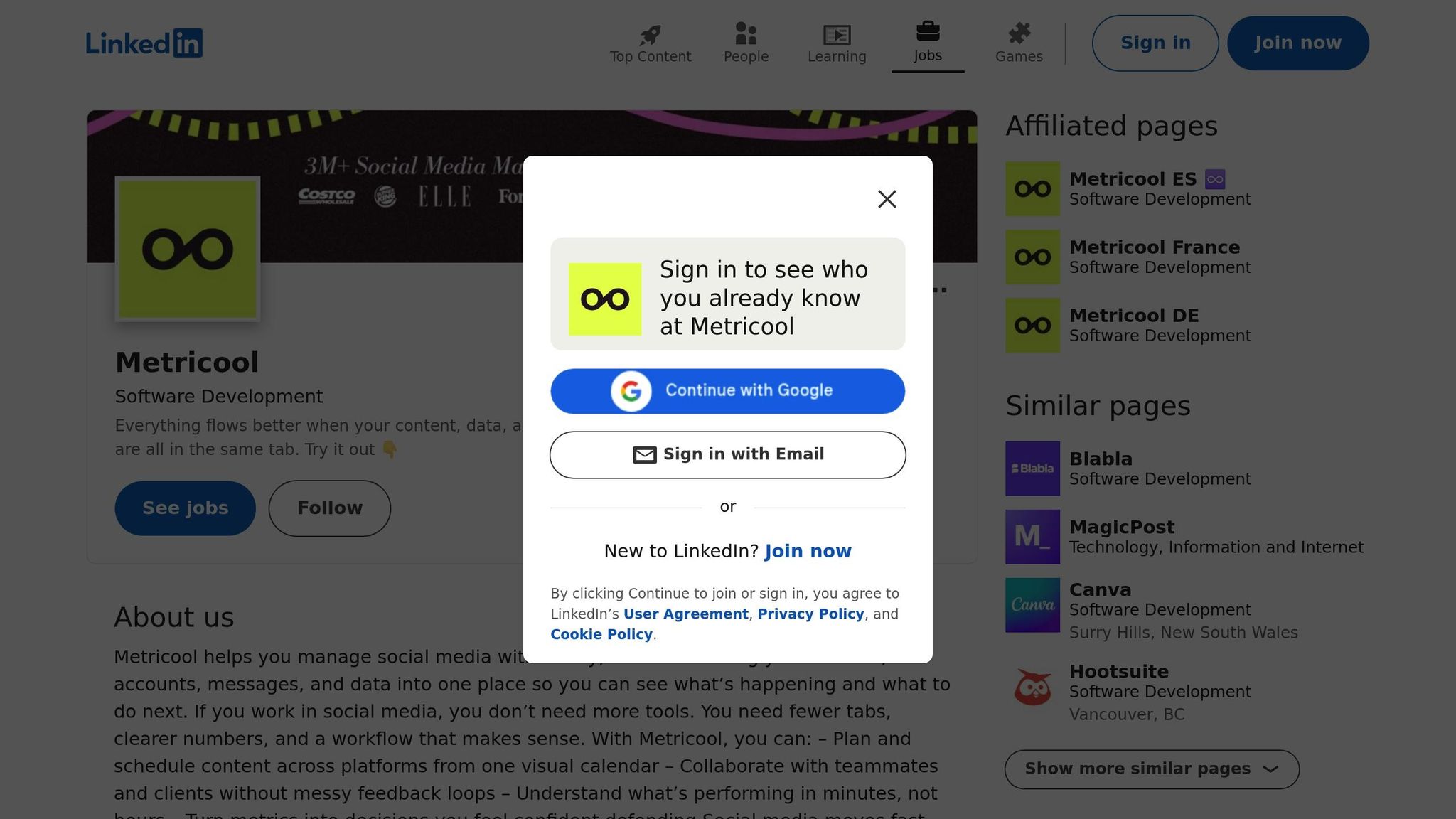Open the User Agreement link

click(685, 614)
